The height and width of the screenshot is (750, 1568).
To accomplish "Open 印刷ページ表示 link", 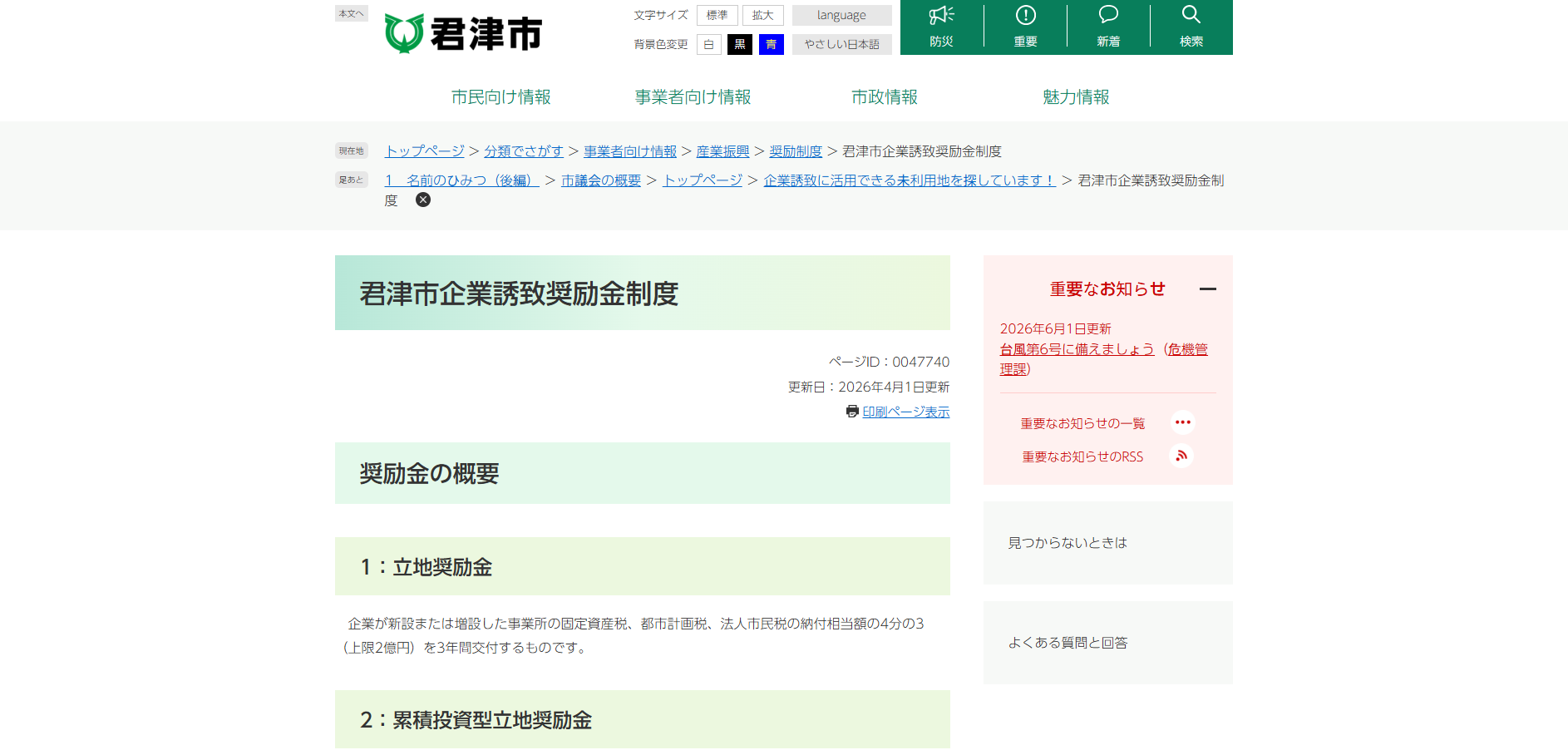I will [x=906, y=412].
